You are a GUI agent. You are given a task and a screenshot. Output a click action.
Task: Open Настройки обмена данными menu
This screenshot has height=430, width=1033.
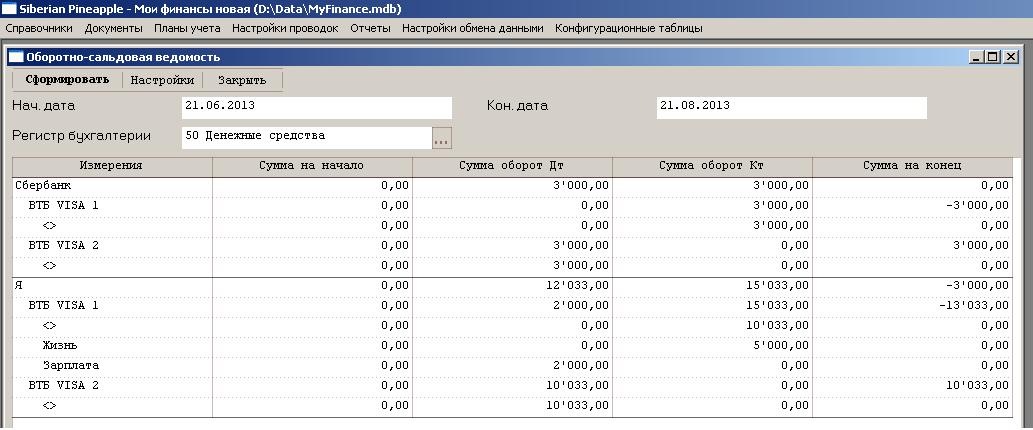pyautogui.click(x=472, y=28)
